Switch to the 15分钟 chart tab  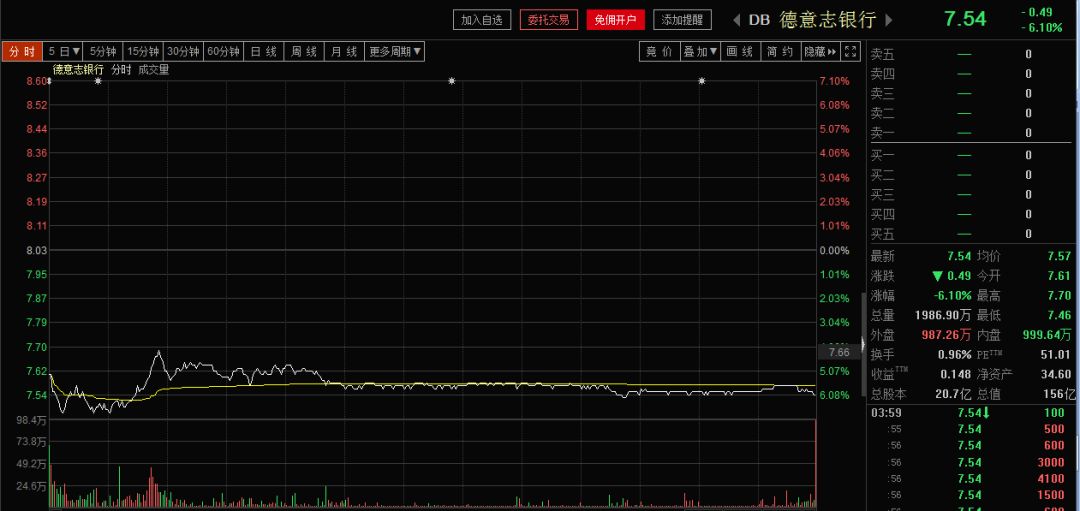(x=144, y=52)
